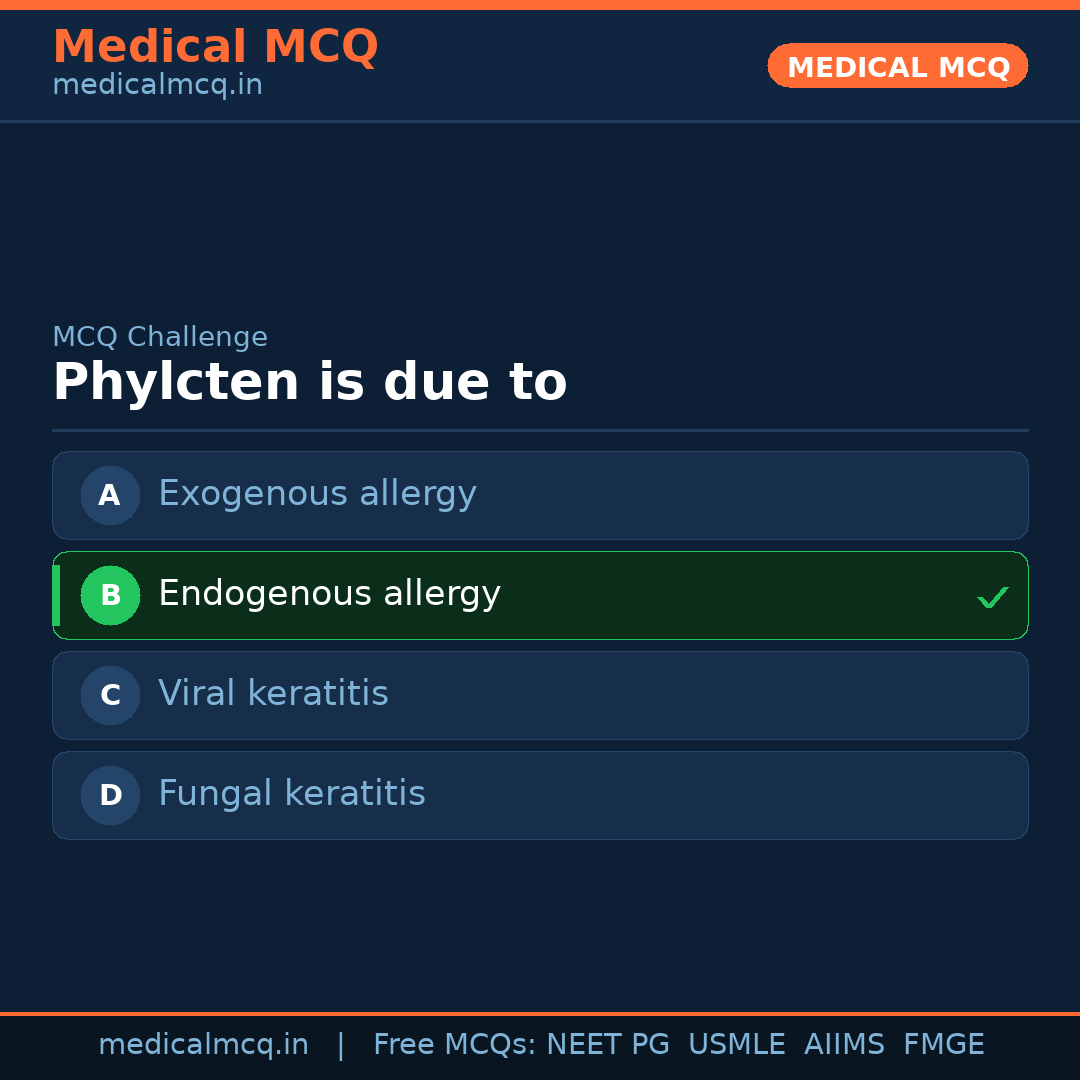1080x1080 pixels.
Task: Click the green letter B badge icon
Action: (110, 595)
